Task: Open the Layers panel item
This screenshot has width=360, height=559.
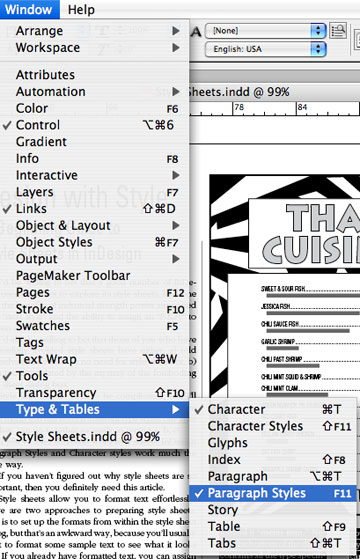Action: [x=94, y=192]
